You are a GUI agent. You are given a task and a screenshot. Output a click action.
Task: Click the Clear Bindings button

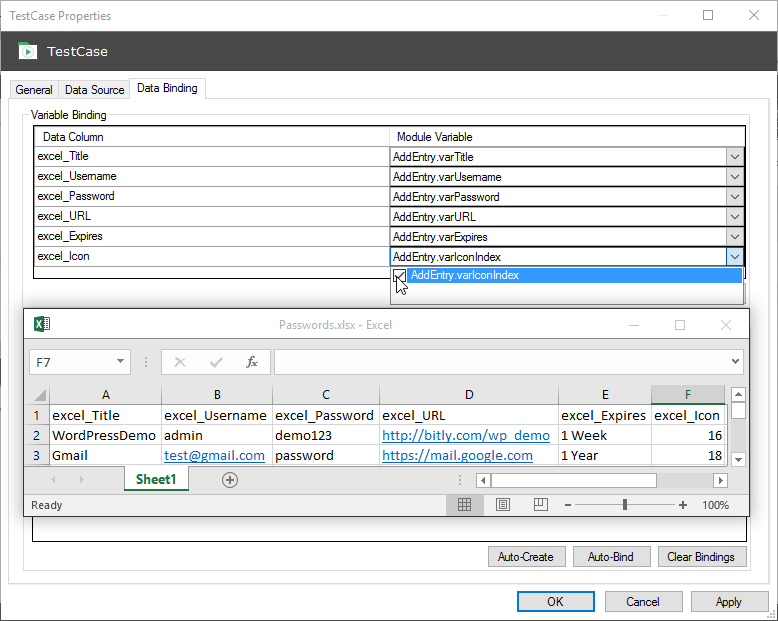coord(702,557)
